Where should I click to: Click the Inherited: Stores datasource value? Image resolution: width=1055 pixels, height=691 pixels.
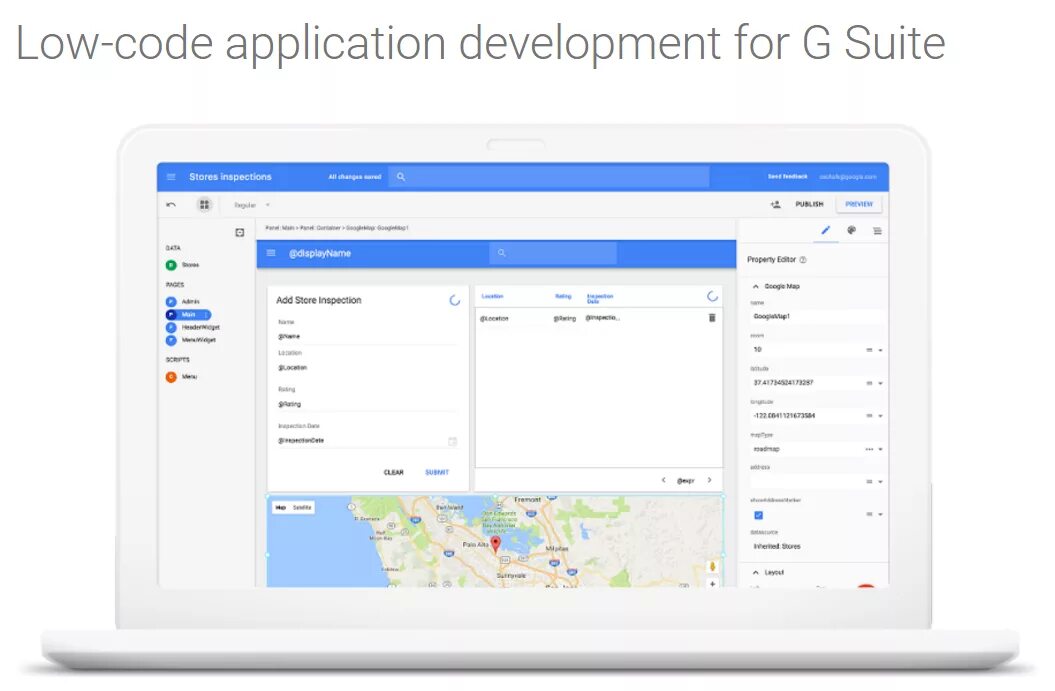tap(776, 547)
